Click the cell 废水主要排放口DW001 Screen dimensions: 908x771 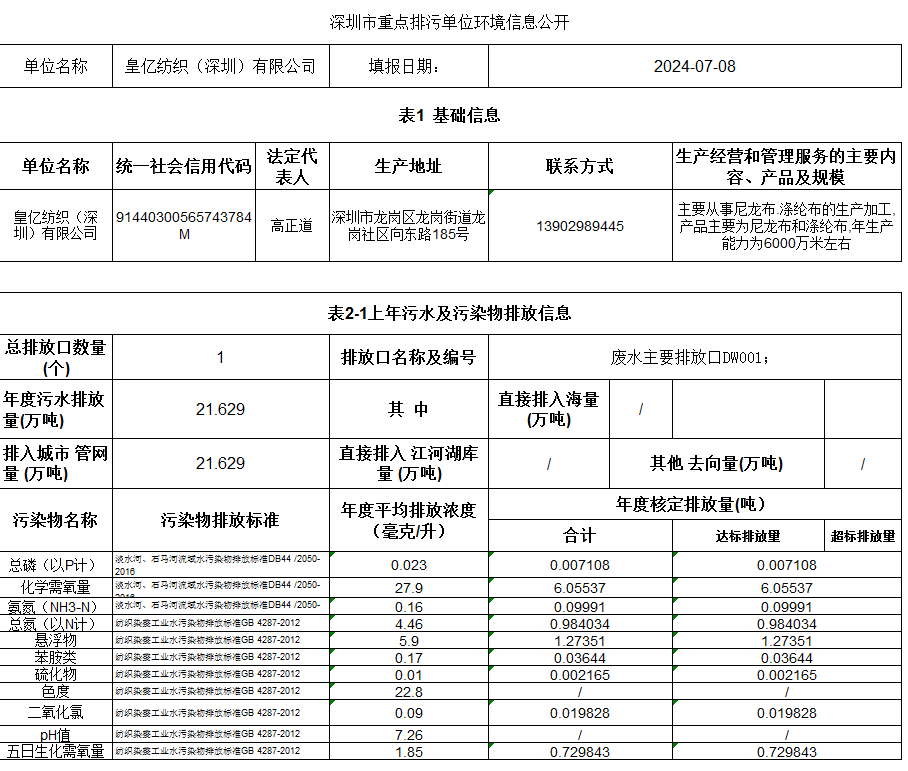(695, 357)
